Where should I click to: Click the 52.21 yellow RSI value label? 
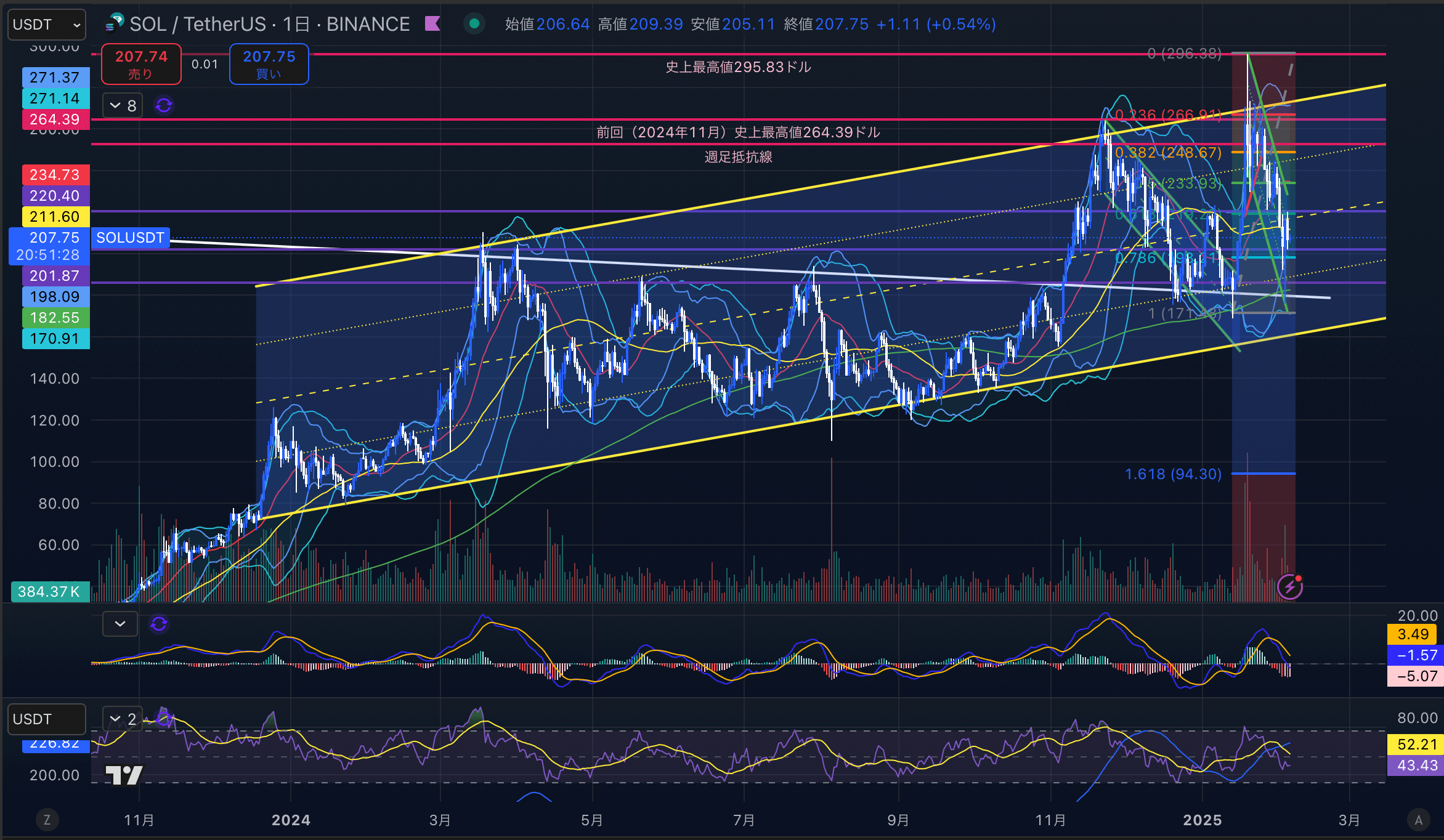[1416, 745]
